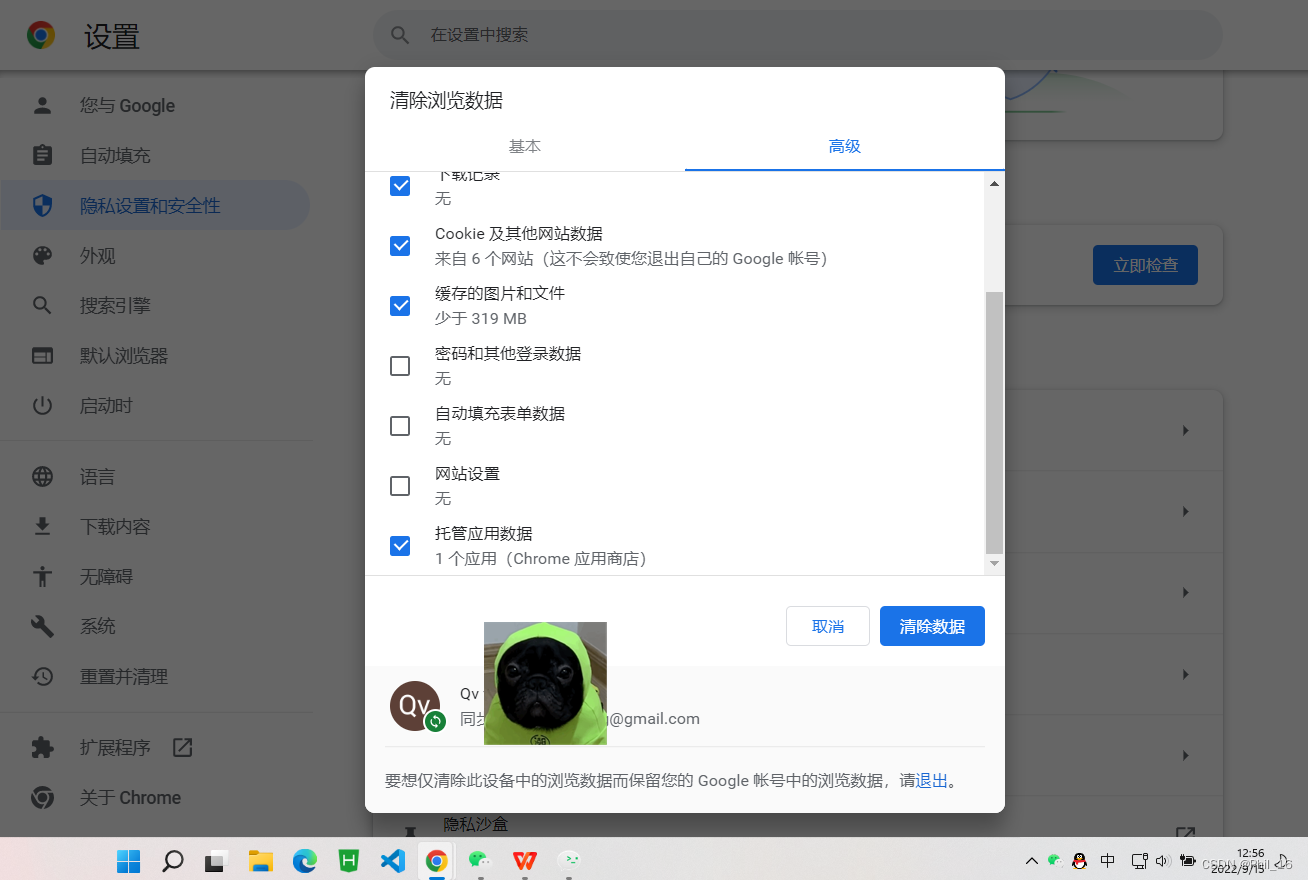This screenshot has height=880, width=1308.
Task: Click 取消 button
Action: click(828, 626)
